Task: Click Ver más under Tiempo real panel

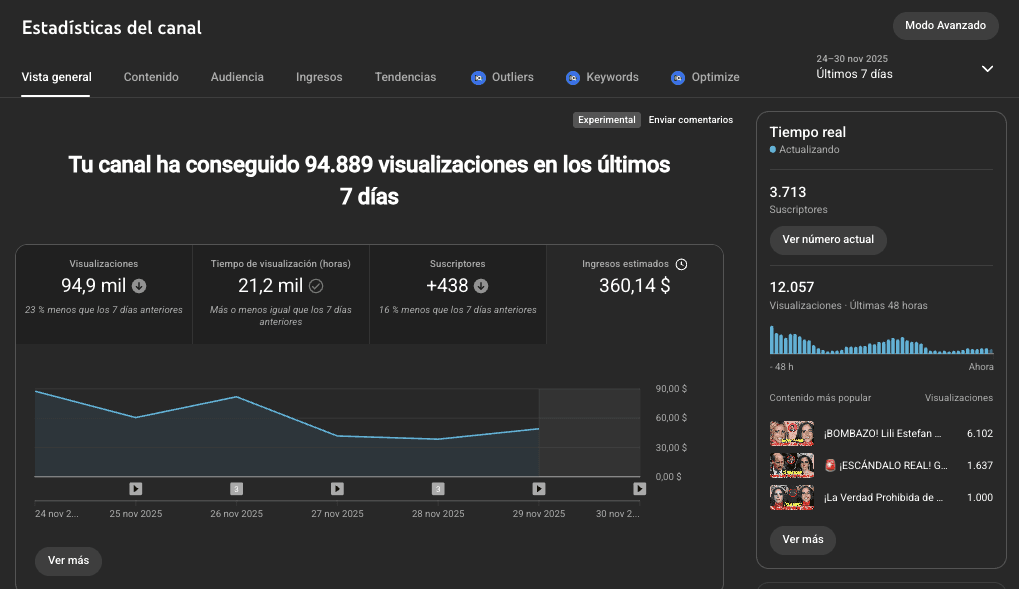Action: coord(803,540)
